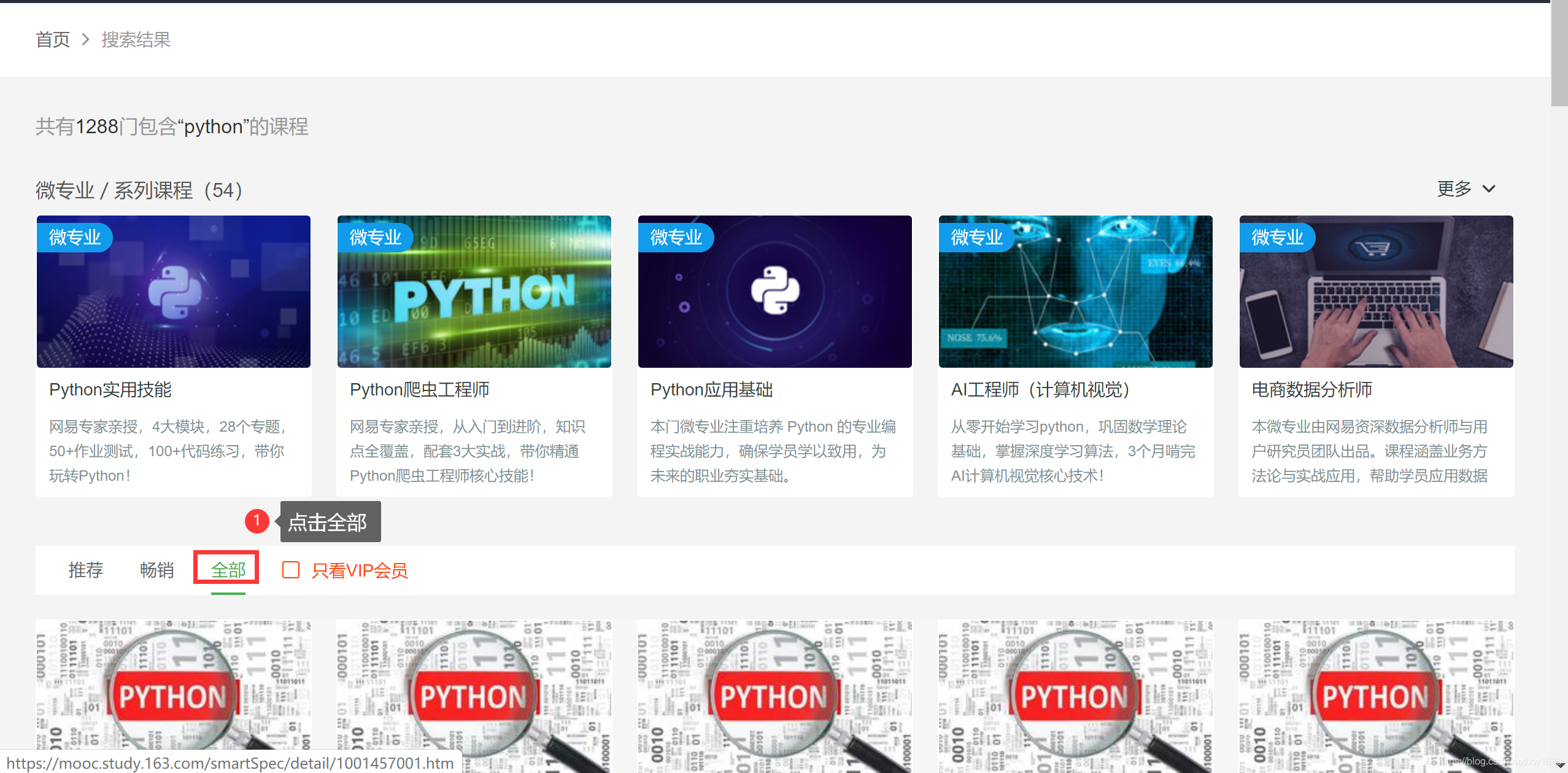Click the 微专业 badge on Python爬虫工程师 card

(375, 237)
